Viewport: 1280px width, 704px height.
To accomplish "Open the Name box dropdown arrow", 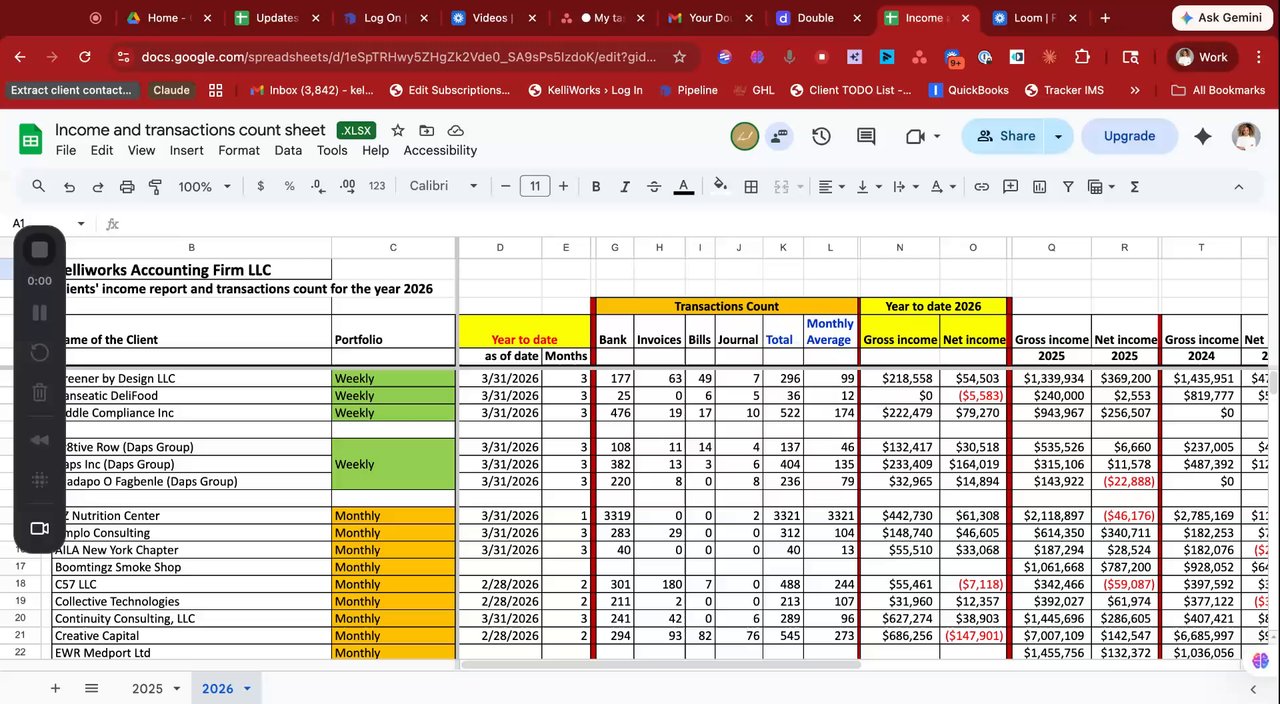I will coord(81,224).
